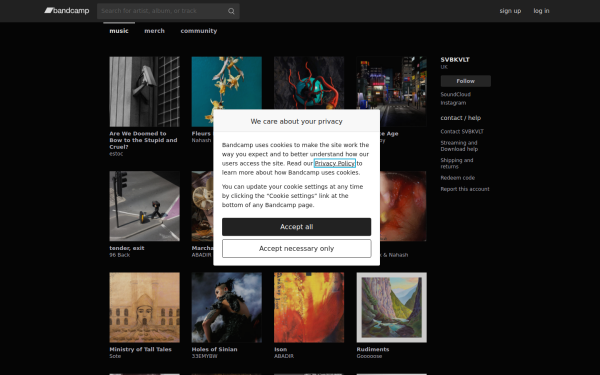Open Streaming and Download help

(459, 146)
